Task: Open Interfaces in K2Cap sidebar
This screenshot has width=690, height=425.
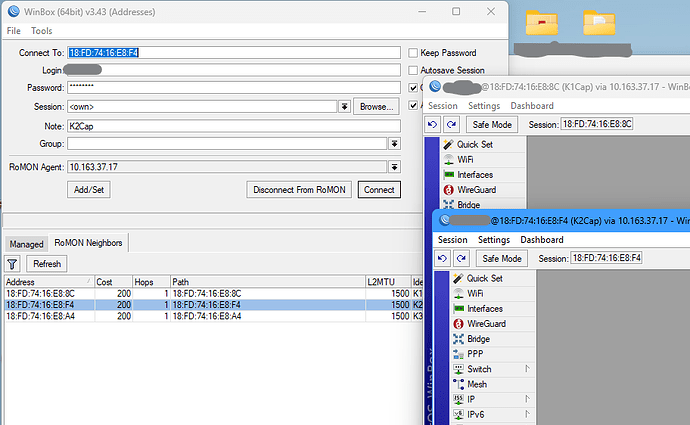Action: (484, 309)
